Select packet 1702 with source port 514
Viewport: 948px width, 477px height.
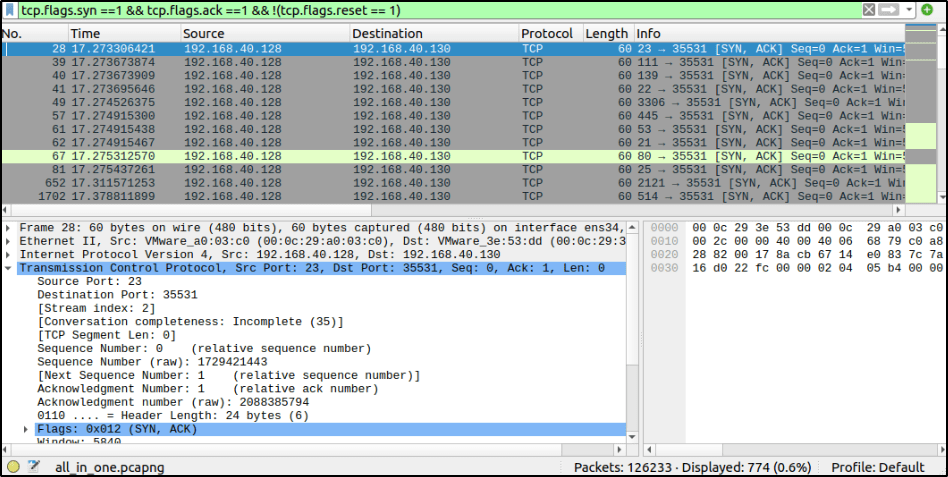[x=300, y=197]
